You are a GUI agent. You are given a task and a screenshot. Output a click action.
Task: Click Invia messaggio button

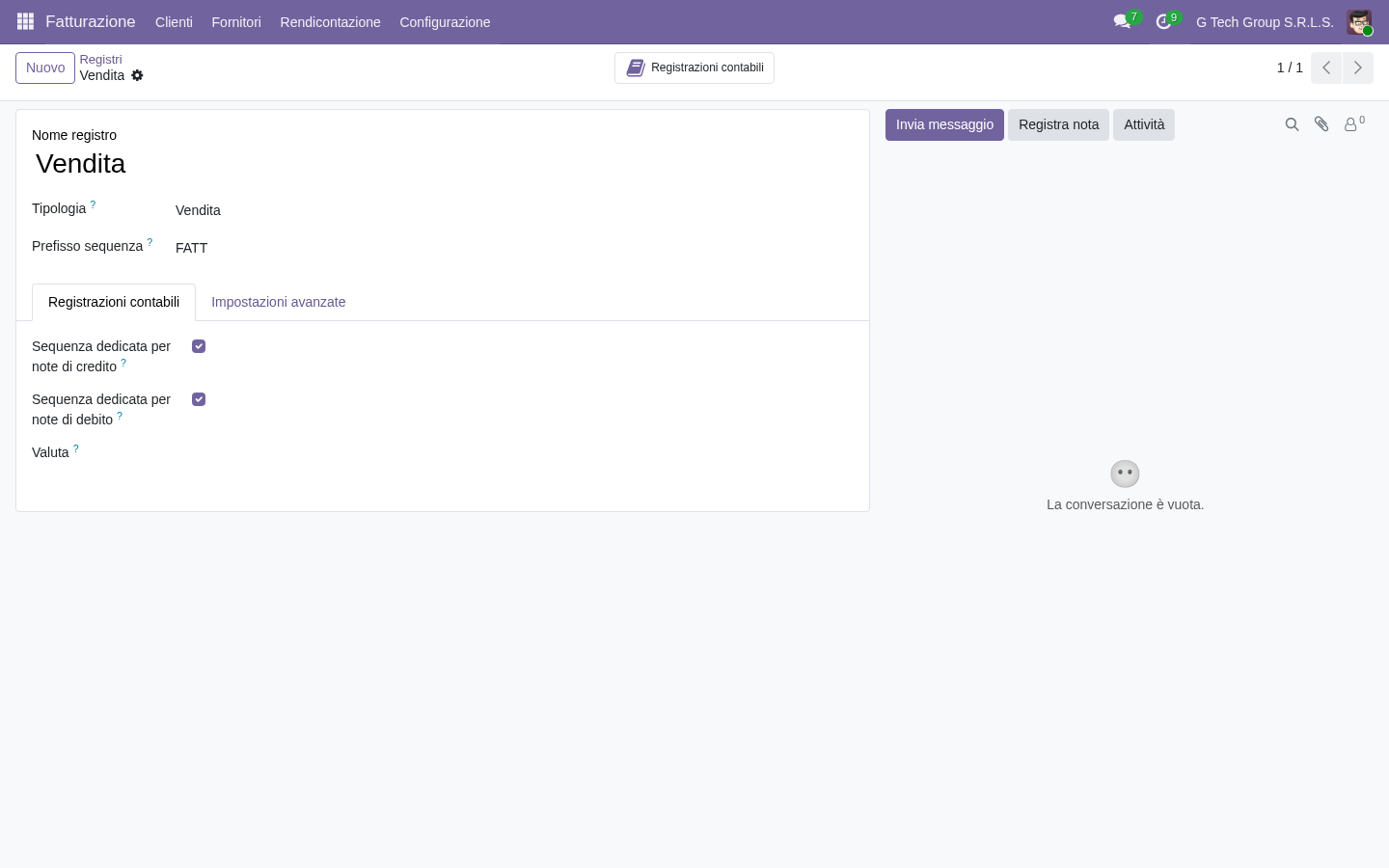click(x=944, y=124)
